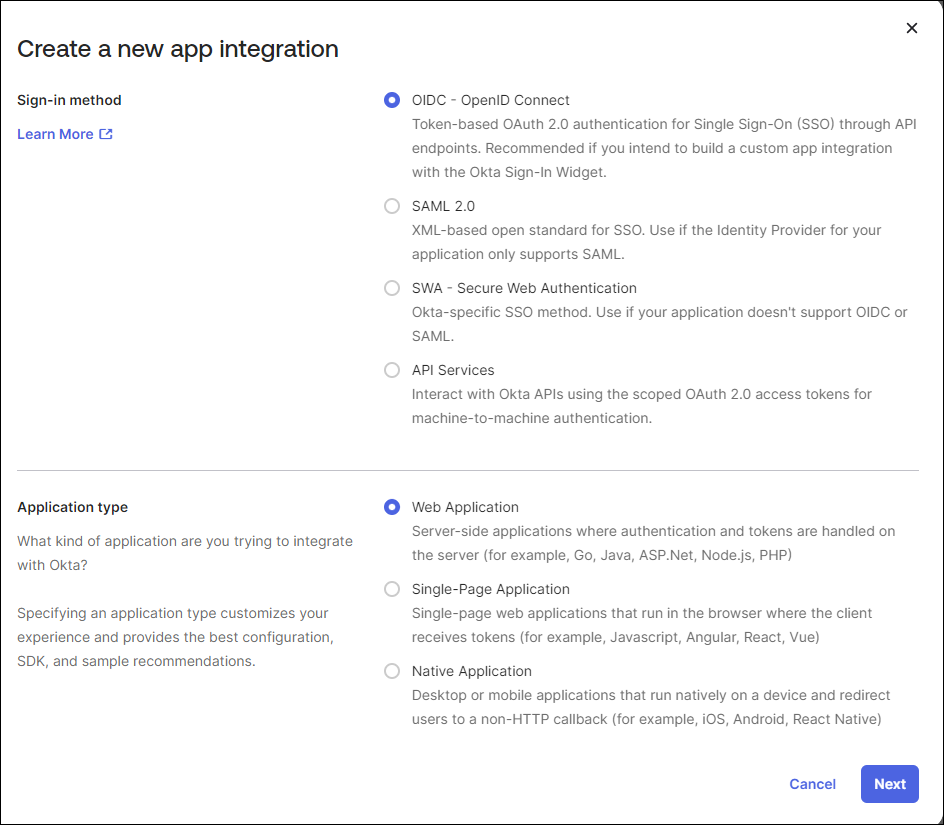The image size is (944, 825).
Task: Click the 'Create a new app integration' title
Action: point(178,48)
